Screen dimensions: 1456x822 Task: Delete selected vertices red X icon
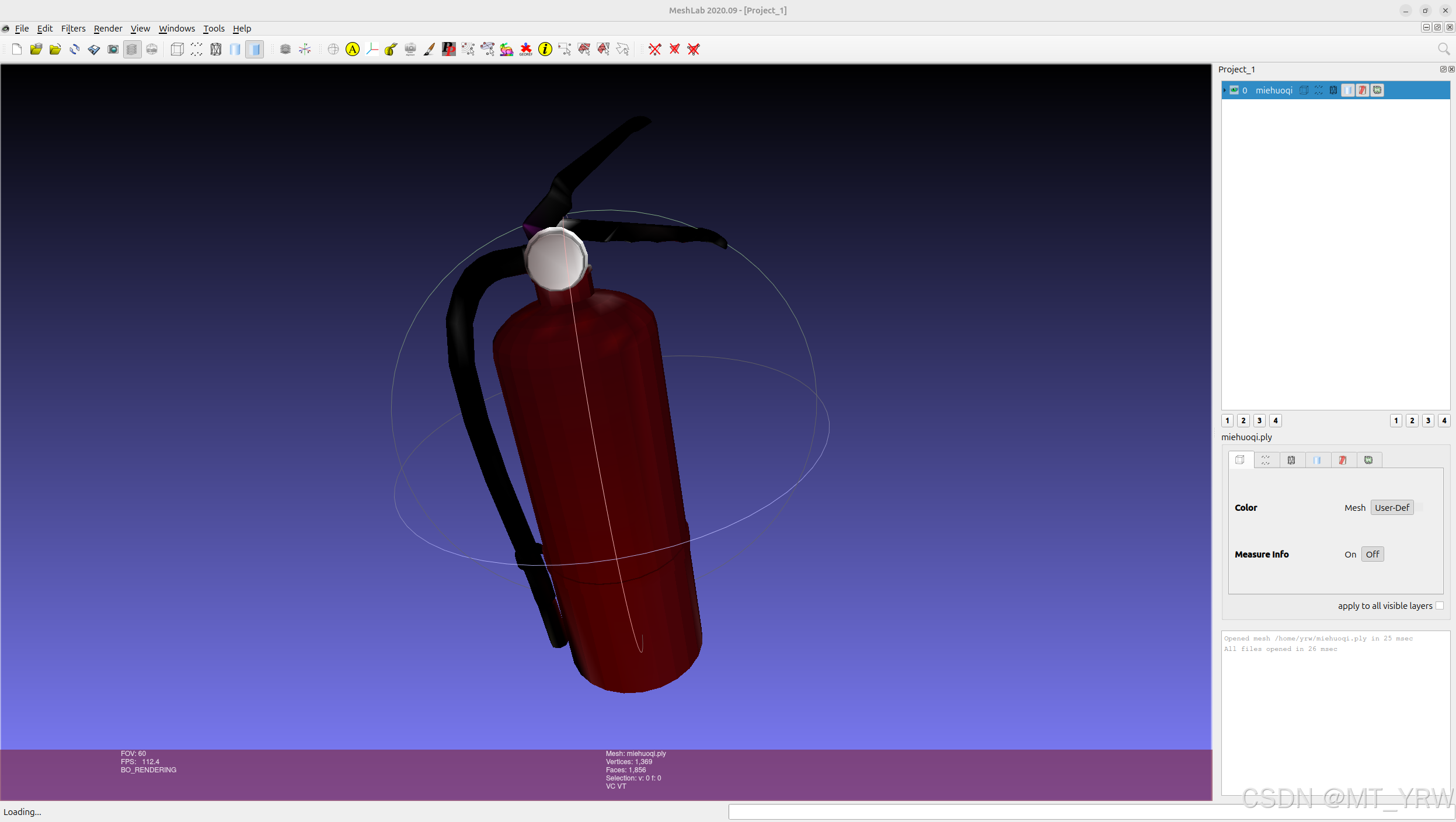(x=655, y=50)
